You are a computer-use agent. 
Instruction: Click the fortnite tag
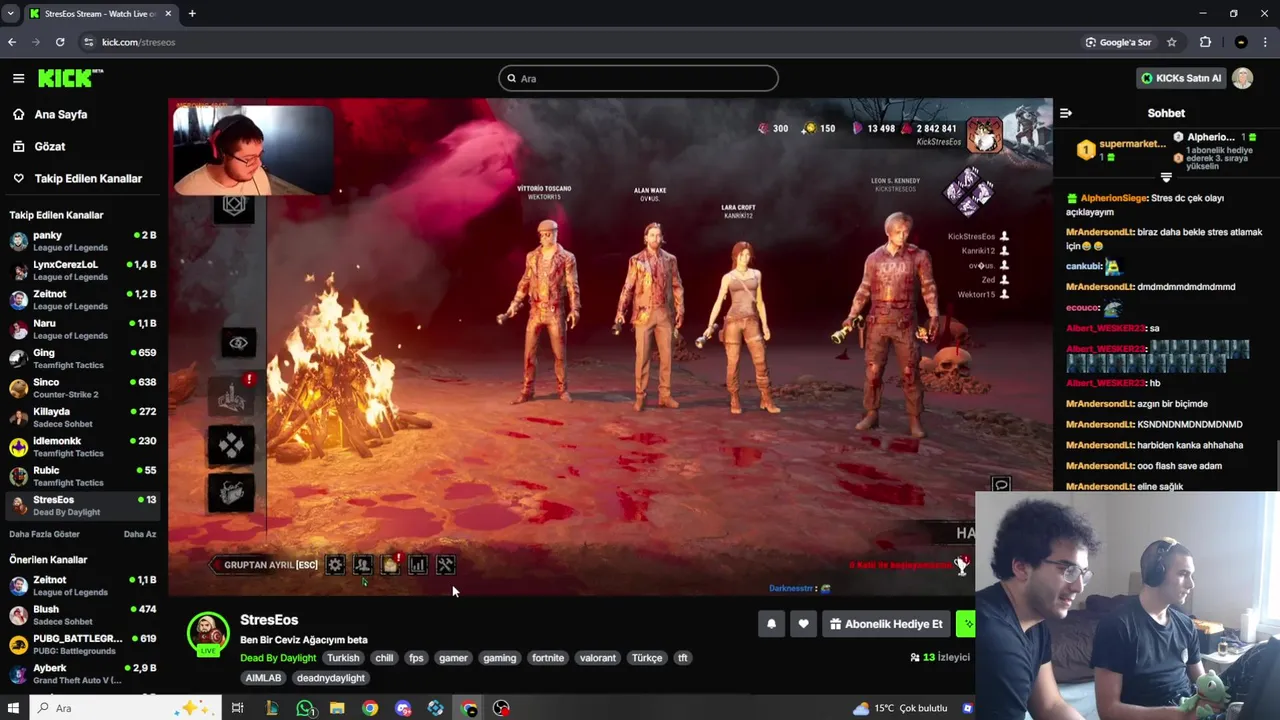(548, 658)
